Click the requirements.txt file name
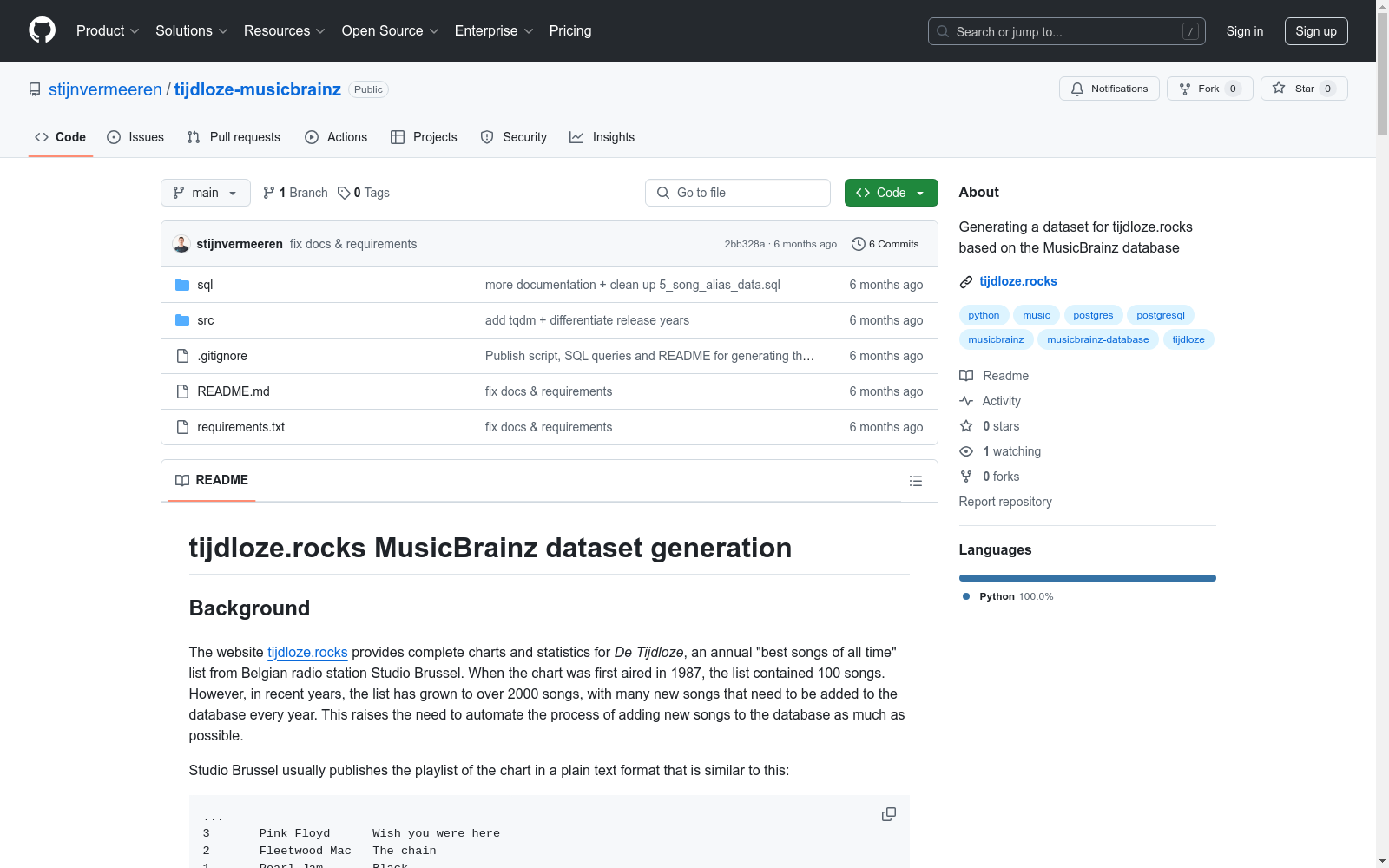Image resolution: width=1389 pixels, height=868 pixels. click(241, 427)
